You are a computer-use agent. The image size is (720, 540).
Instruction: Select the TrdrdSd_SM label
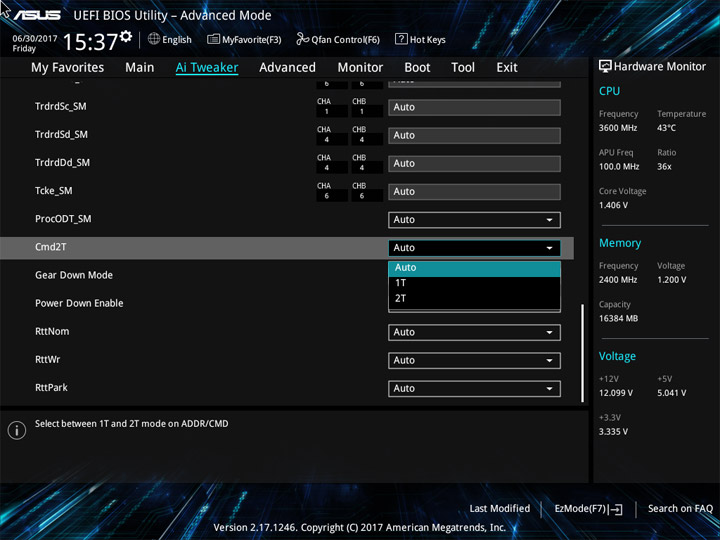pos(62,135)
